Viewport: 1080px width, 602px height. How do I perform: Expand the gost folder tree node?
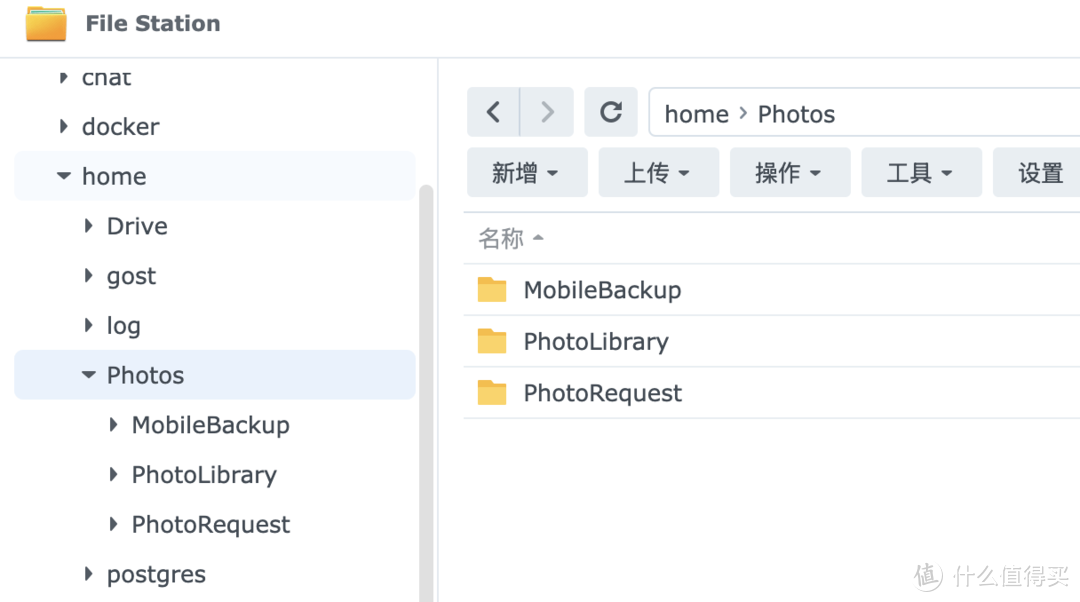click(x=88, y=276)
